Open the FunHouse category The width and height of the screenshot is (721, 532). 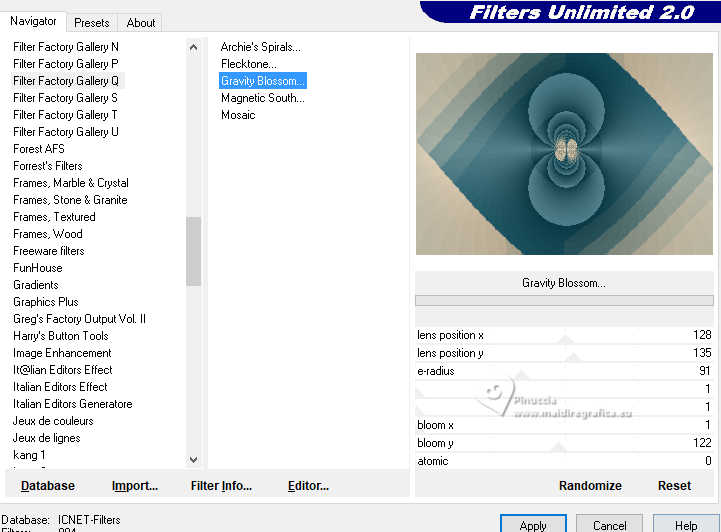[38, 268]
